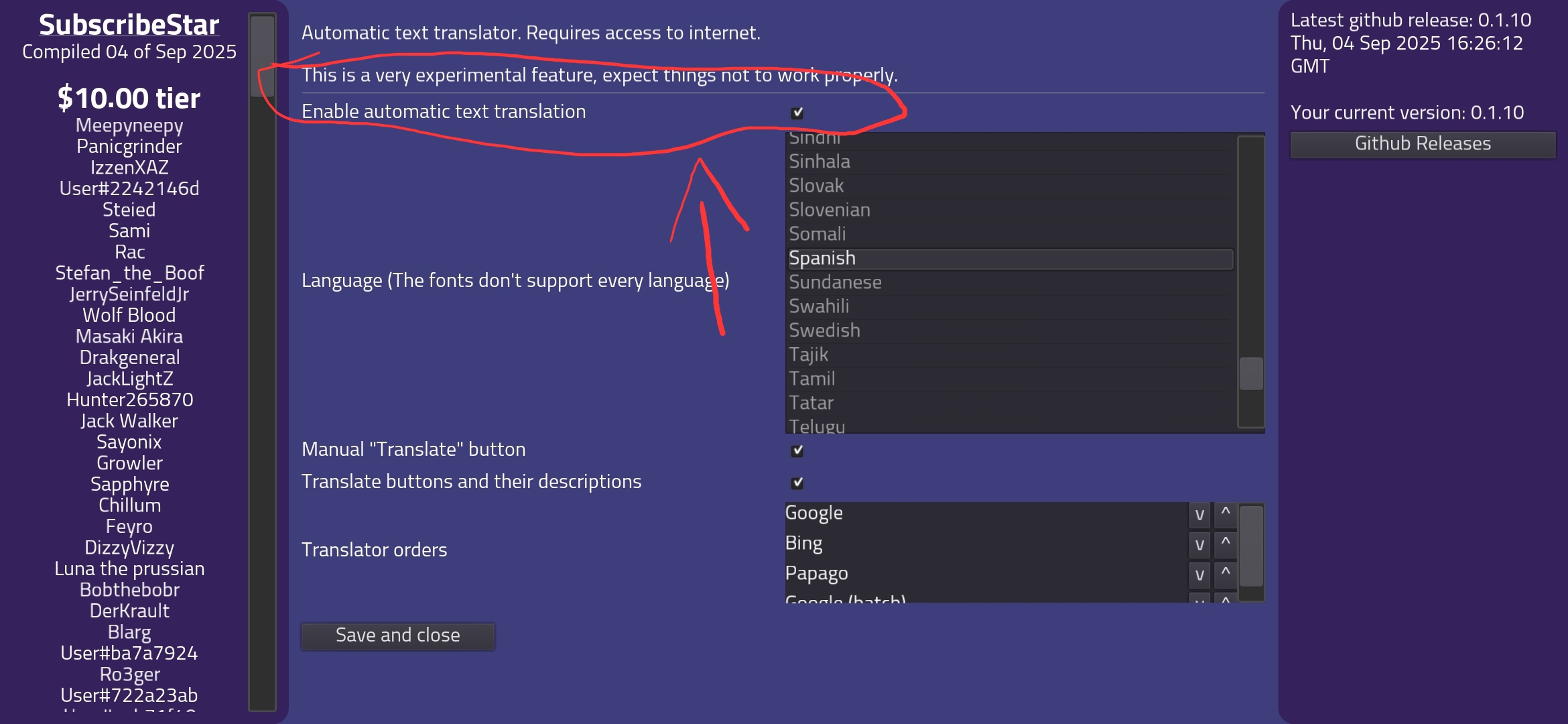Move Google translator up in order
The height and width of the screenshot is (724, 1568).
tap(1226, 514)
